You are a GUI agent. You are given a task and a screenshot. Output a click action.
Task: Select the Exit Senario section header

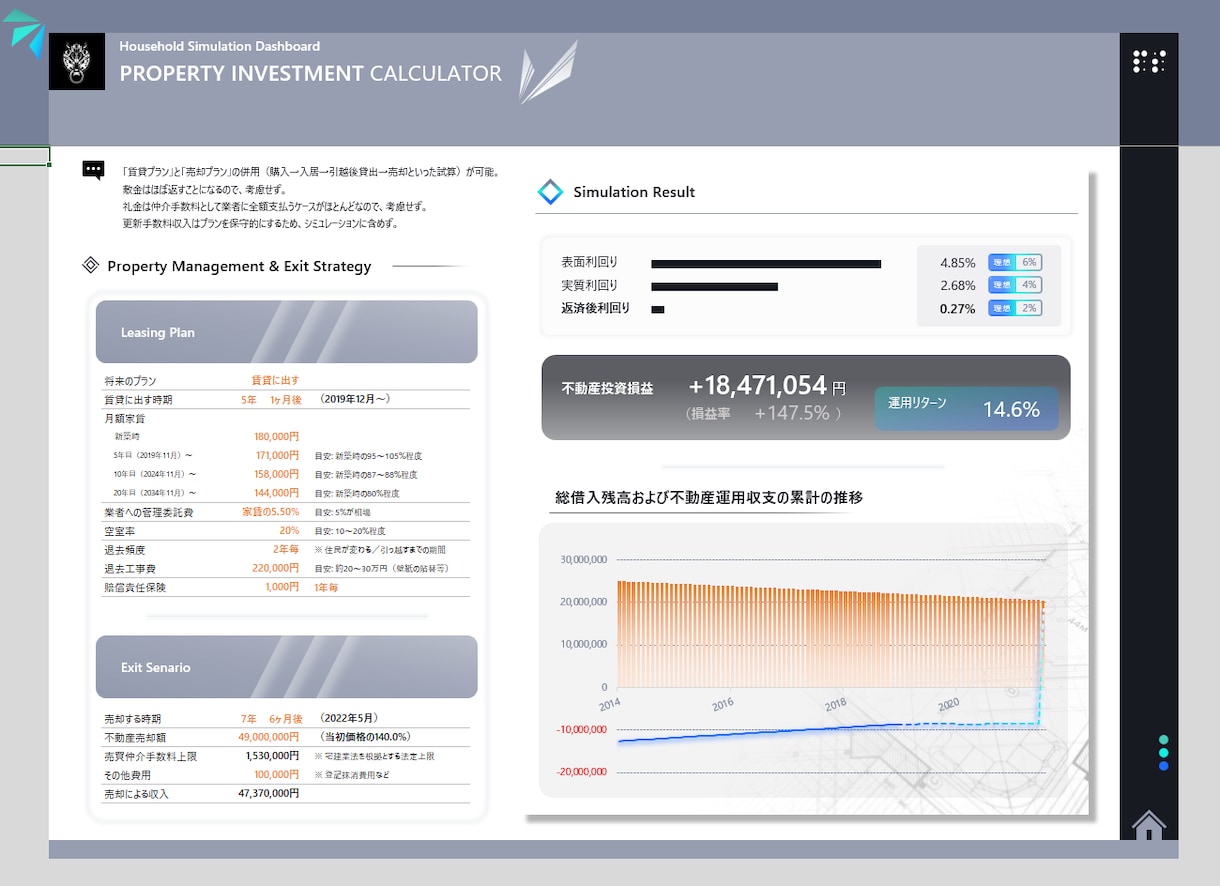click(287, 667)
